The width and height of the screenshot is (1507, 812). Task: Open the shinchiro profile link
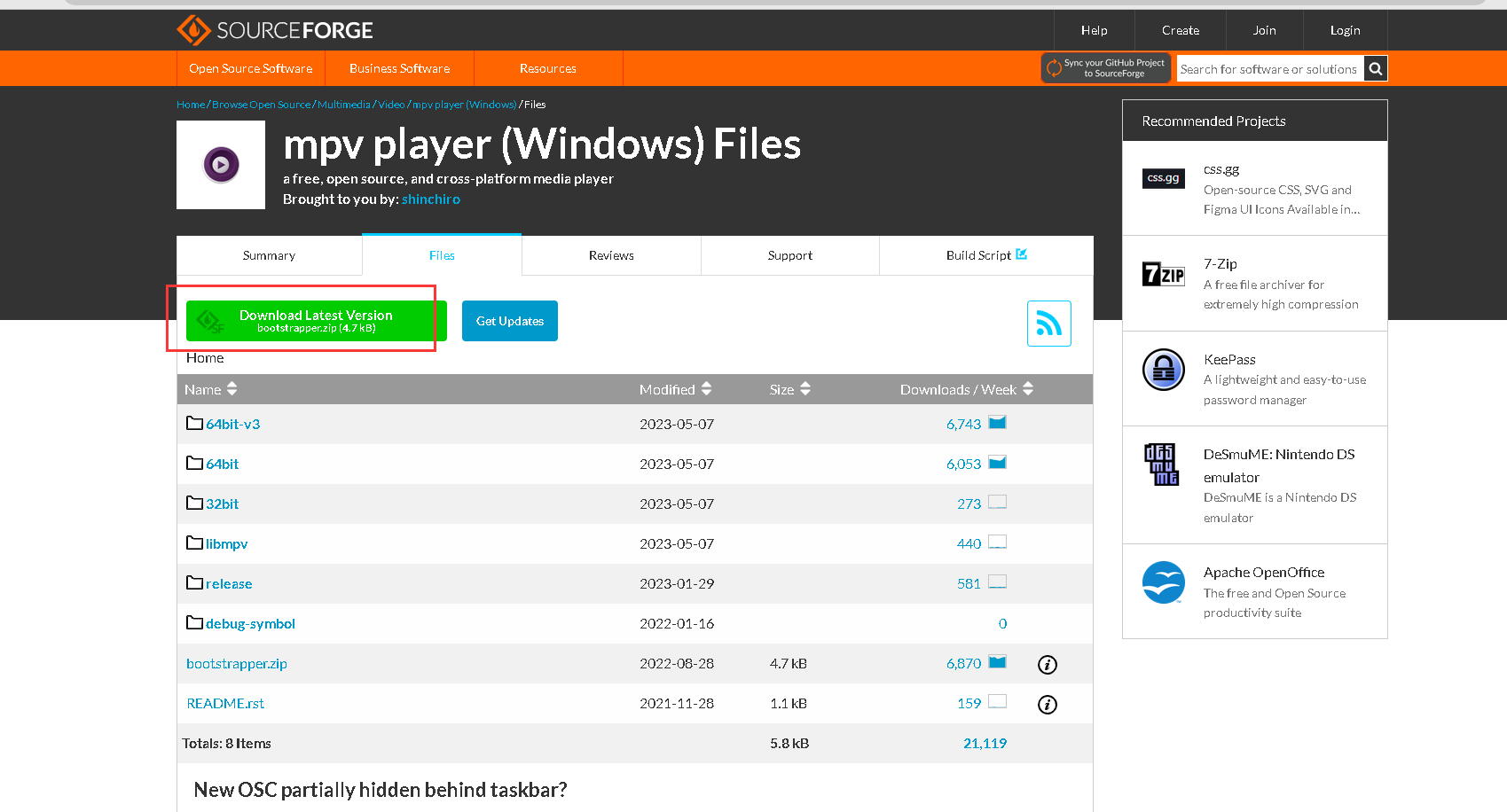pyautogui.click(x=431, y=199)
